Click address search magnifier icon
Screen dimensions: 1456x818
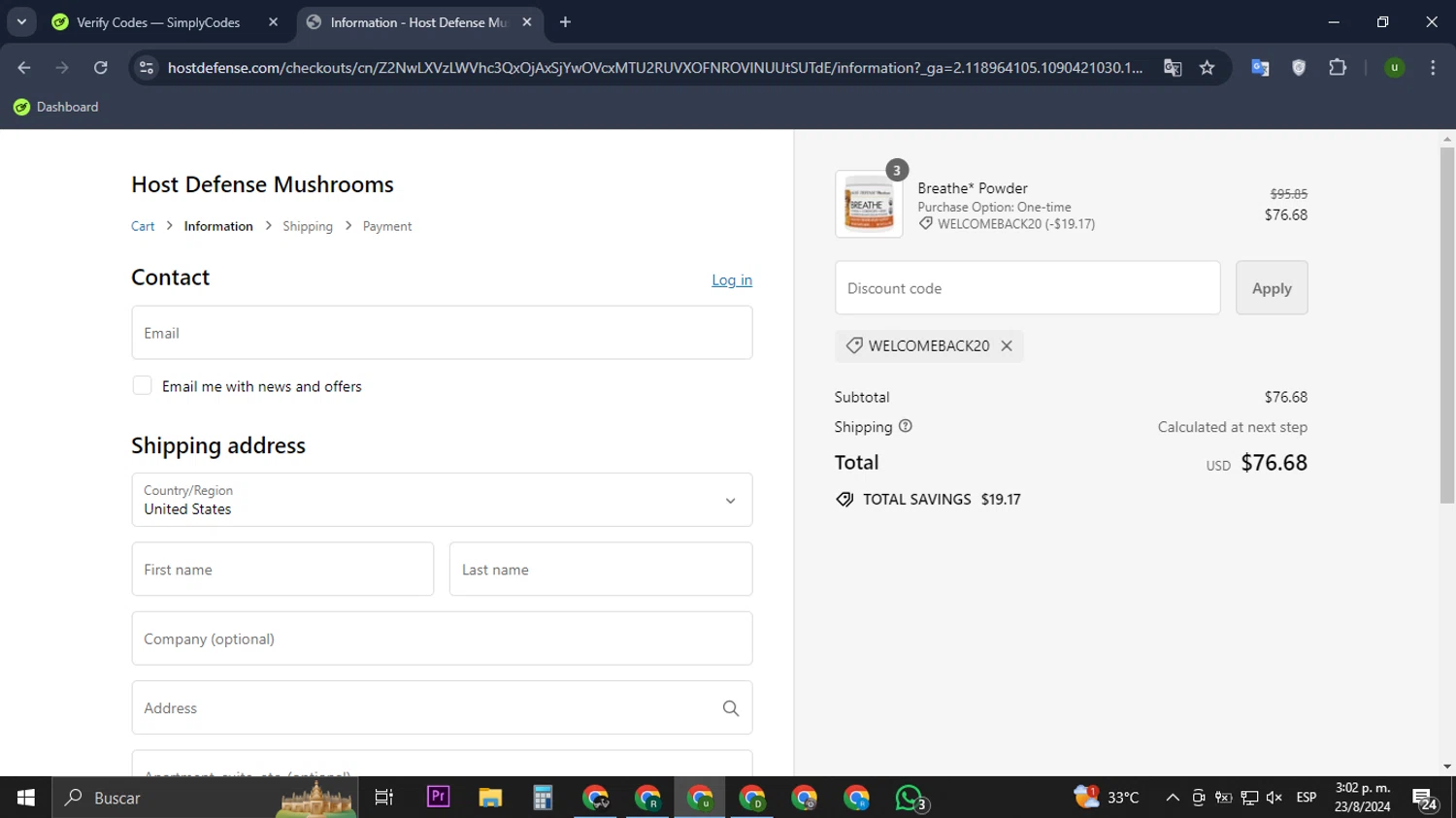(731, 708)
